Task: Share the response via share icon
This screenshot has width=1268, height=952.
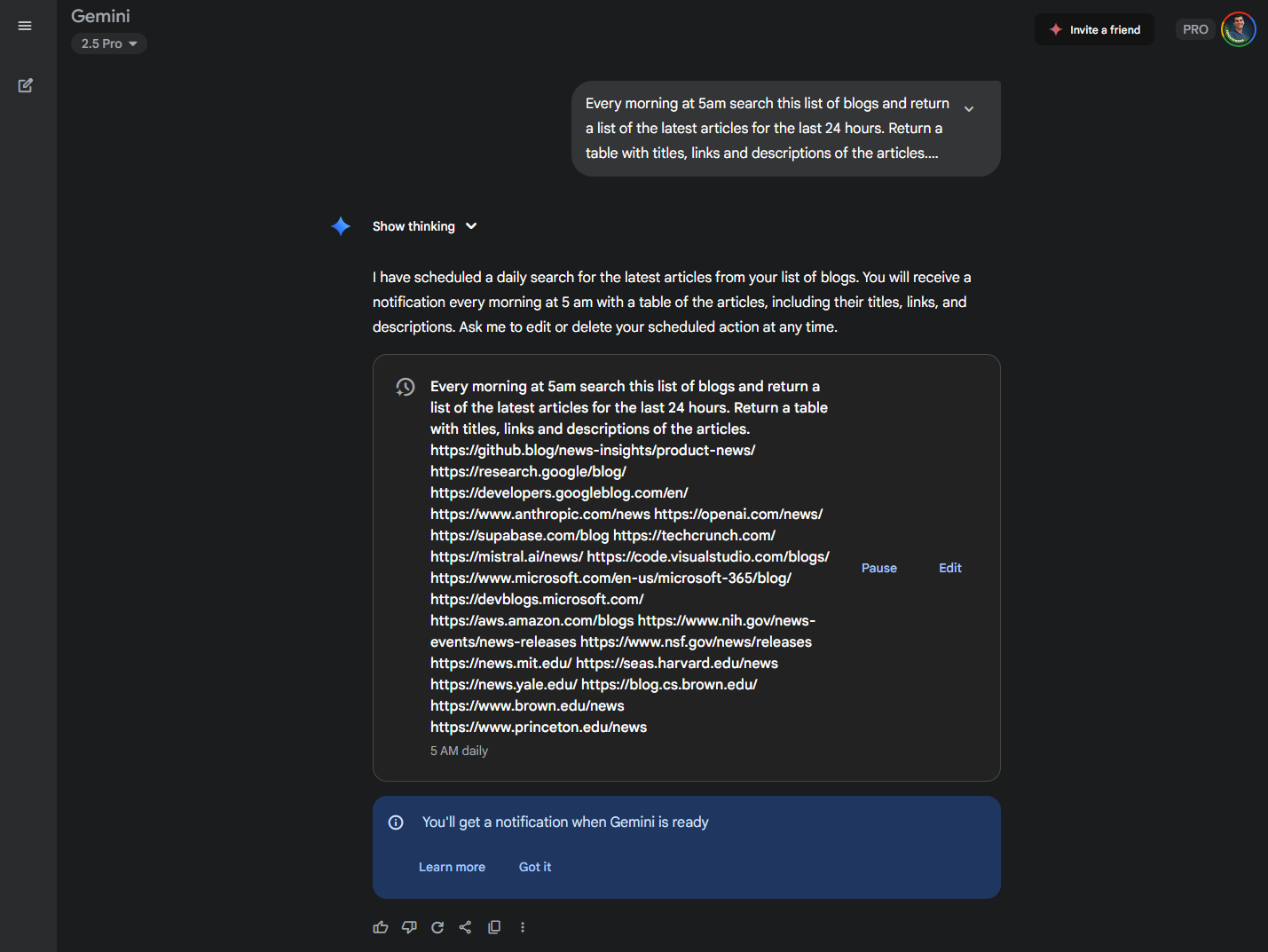Action: (465, 927)
